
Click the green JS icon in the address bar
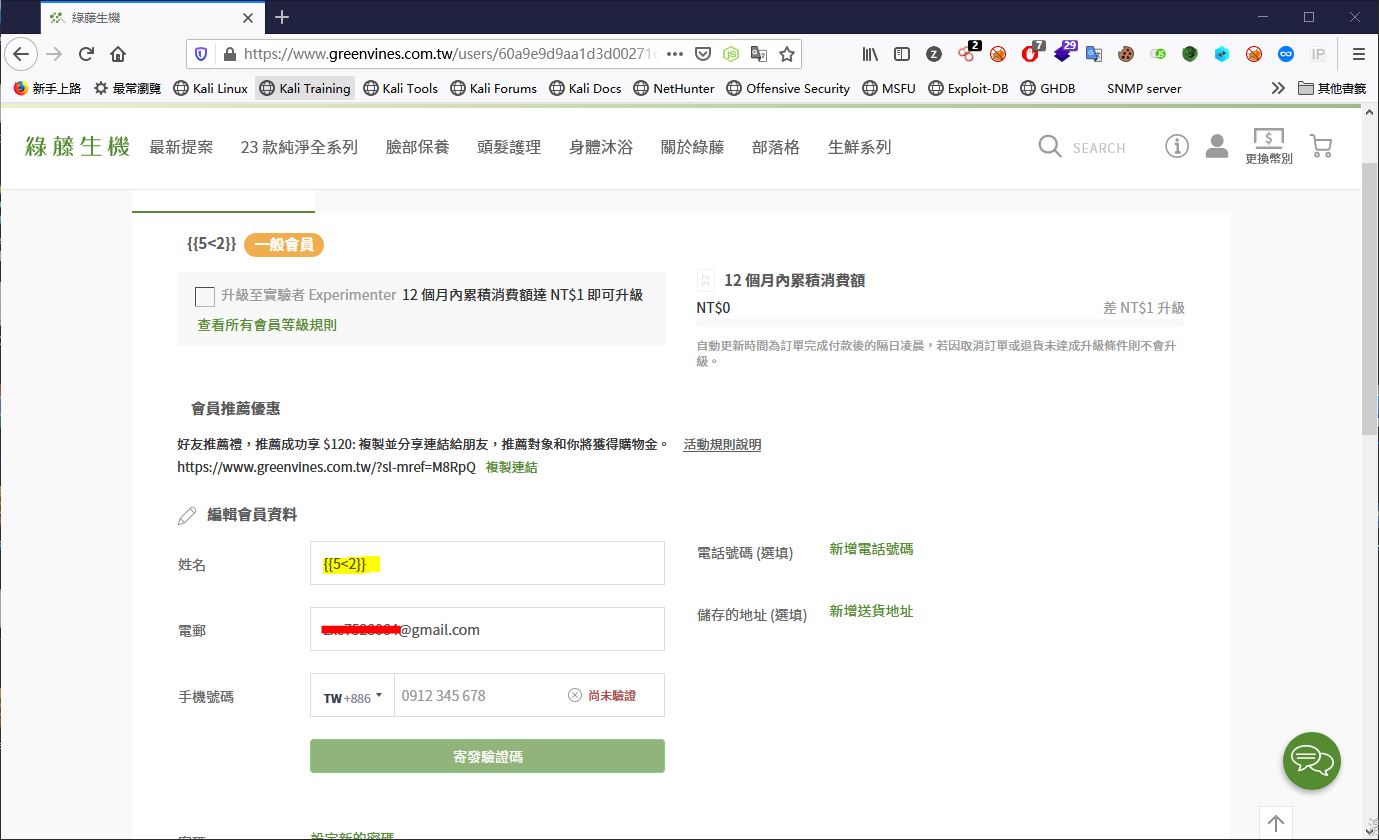click(731, 54)
